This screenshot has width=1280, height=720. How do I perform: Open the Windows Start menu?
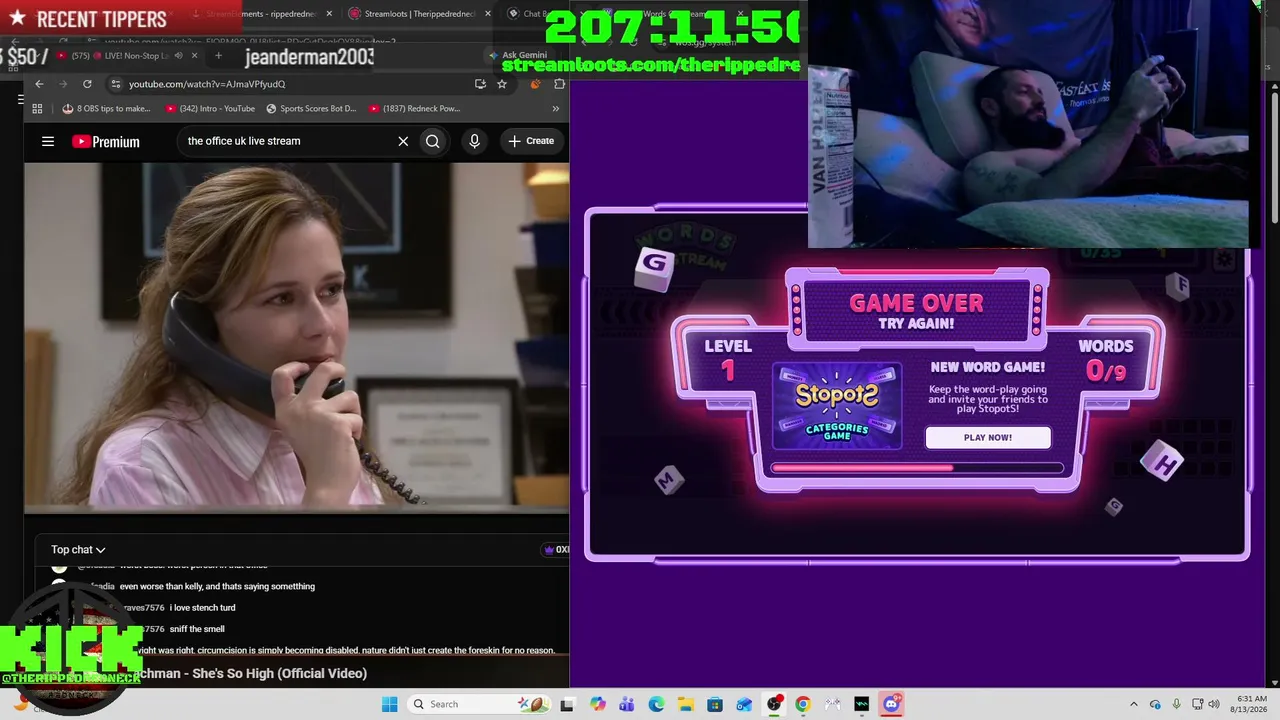[x=389, y=704]
